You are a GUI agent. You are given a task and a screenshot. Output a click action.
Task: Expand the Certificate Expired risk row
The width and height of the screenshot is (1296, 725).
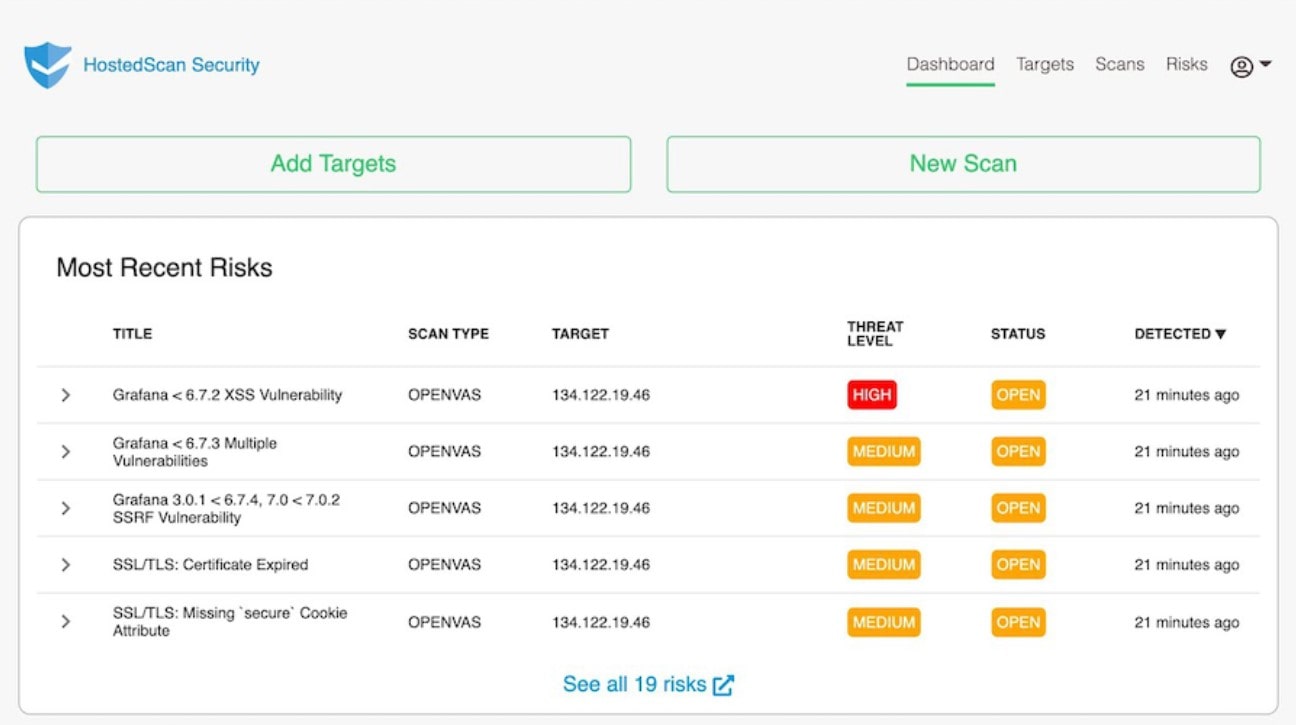[x=66, y=564]
